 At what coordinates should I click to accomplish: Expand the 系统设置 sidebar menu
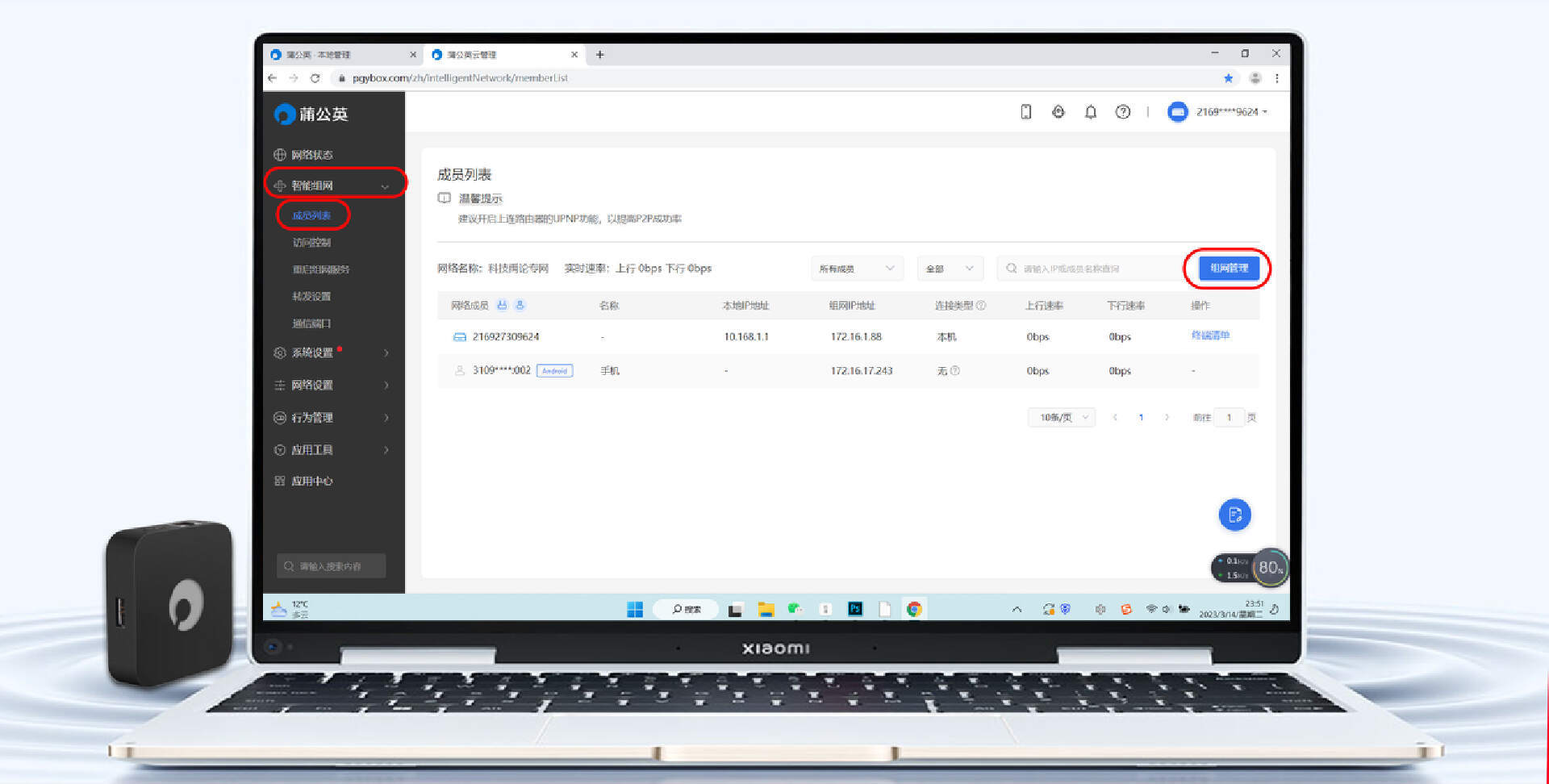tap(332, 352)
